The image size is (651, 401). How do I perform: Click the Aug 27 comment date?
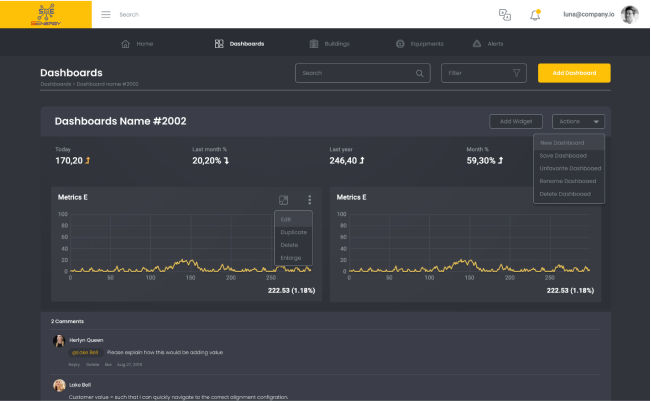[x=130, y=365]
